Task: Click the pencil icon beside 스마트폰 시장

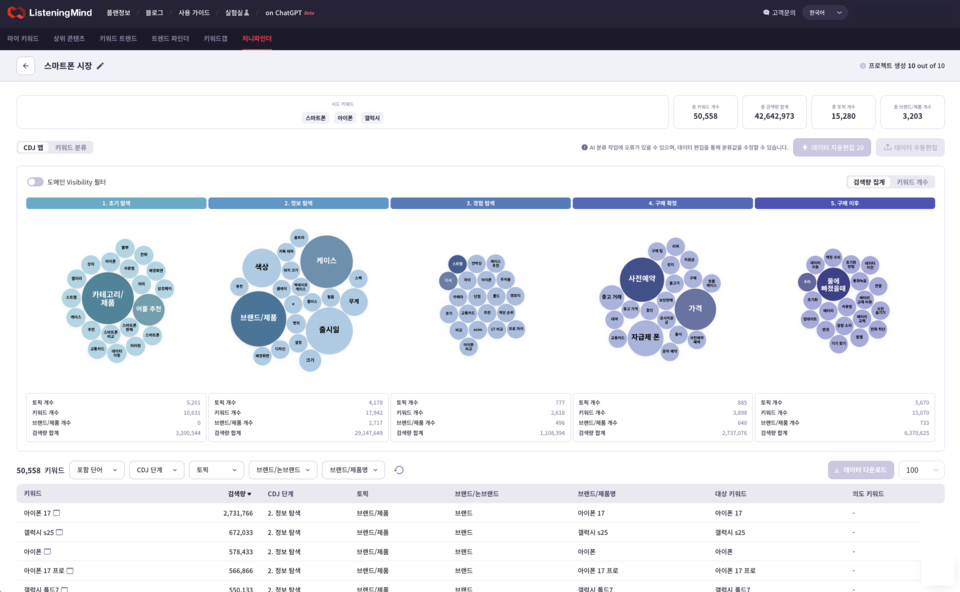Action: pos(100,66)
